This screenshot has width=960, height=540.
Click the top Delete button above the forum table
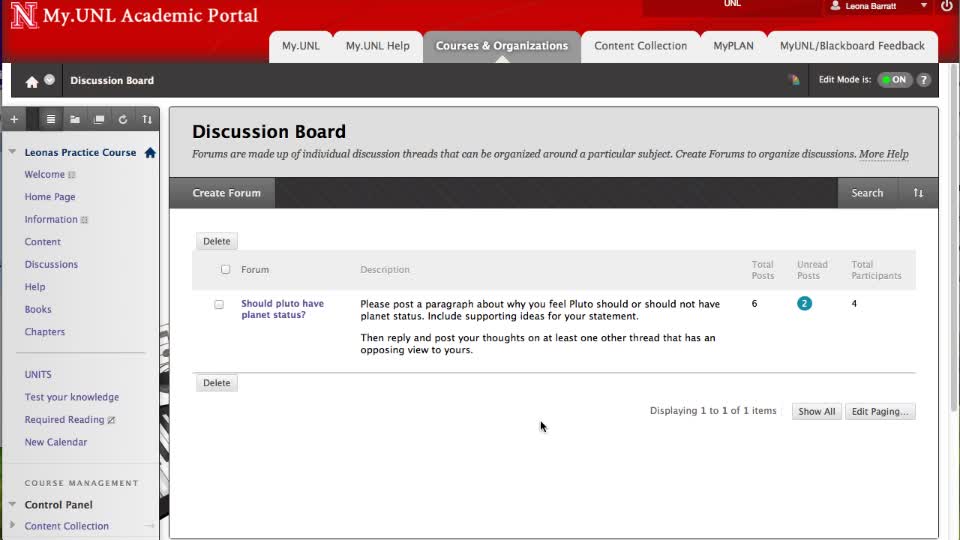click(217, 241)
